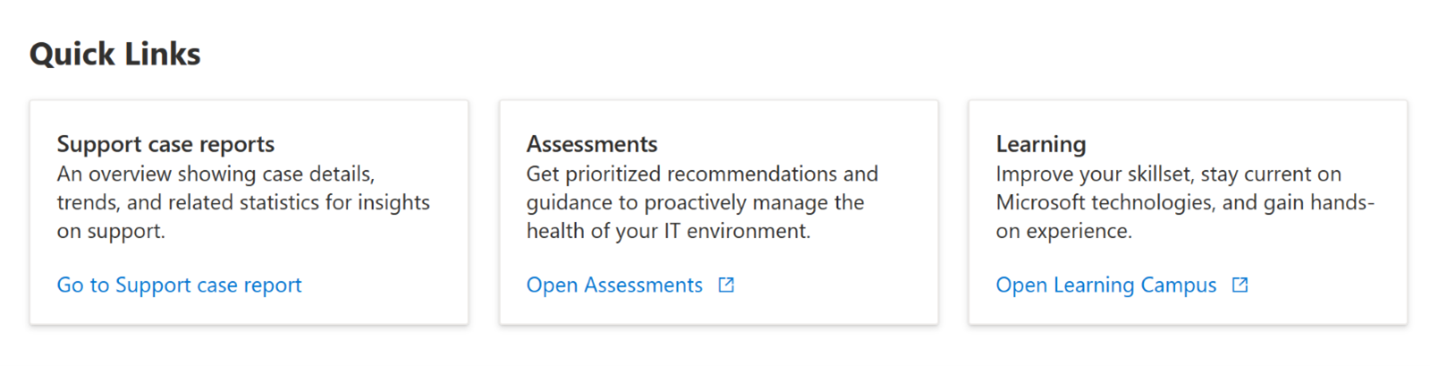Select the Assessments card title

(592, 144)
